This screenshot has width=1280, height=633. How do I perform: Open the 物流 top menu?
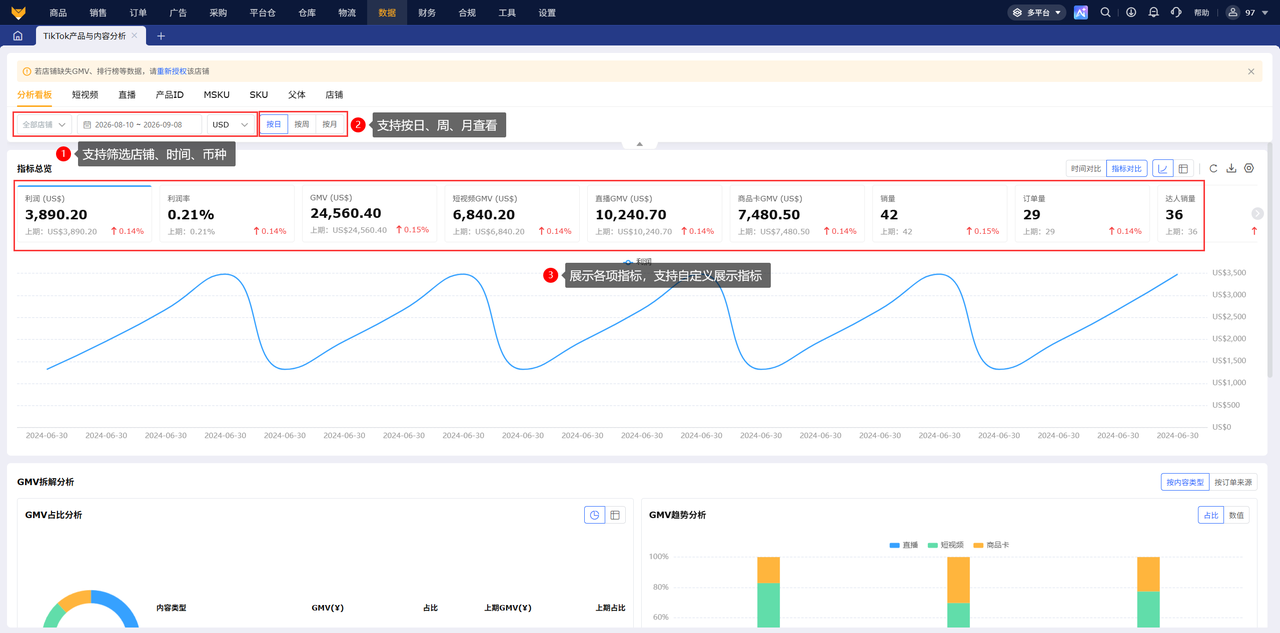[347, 13]
